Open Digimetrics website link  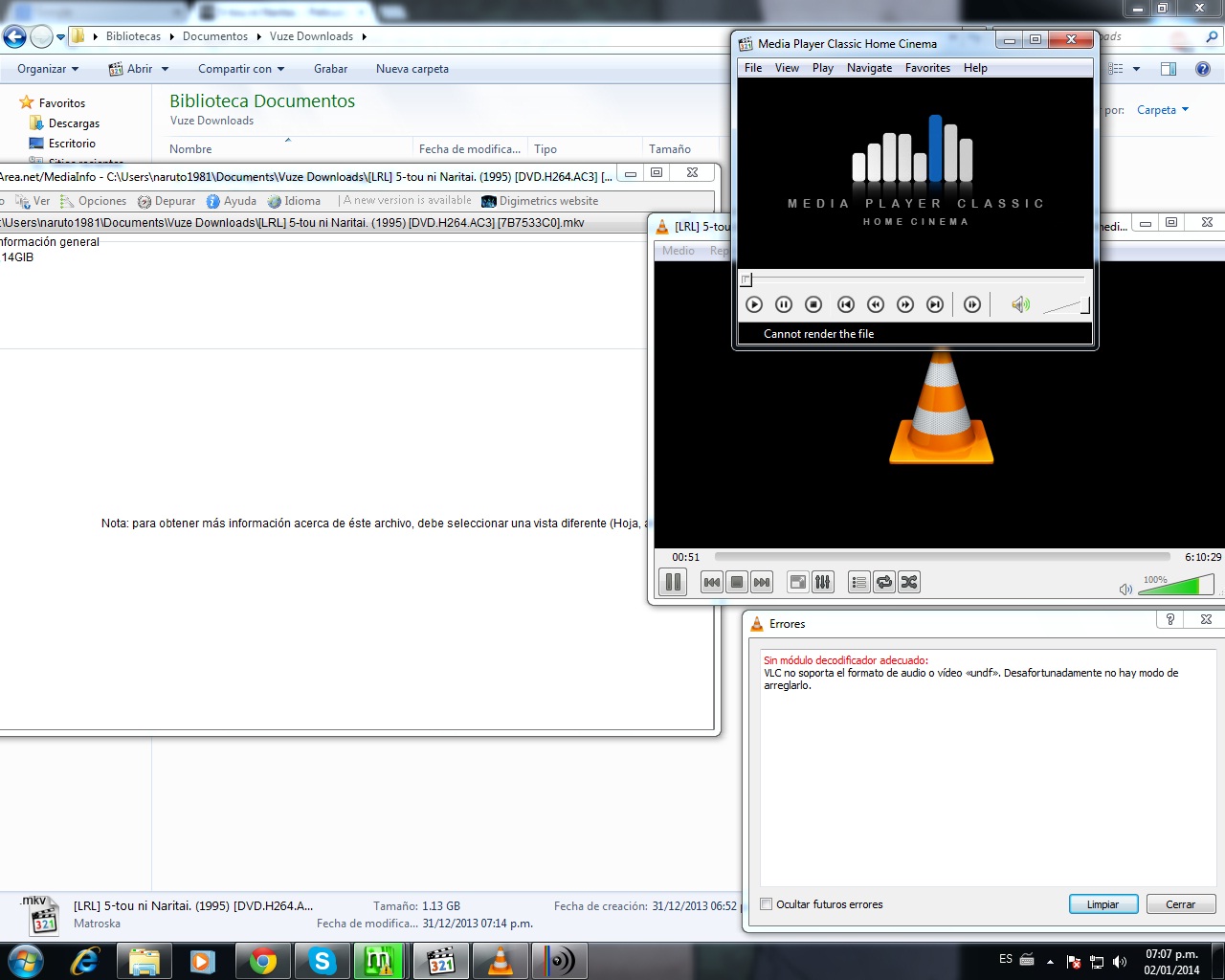(540, 201)
